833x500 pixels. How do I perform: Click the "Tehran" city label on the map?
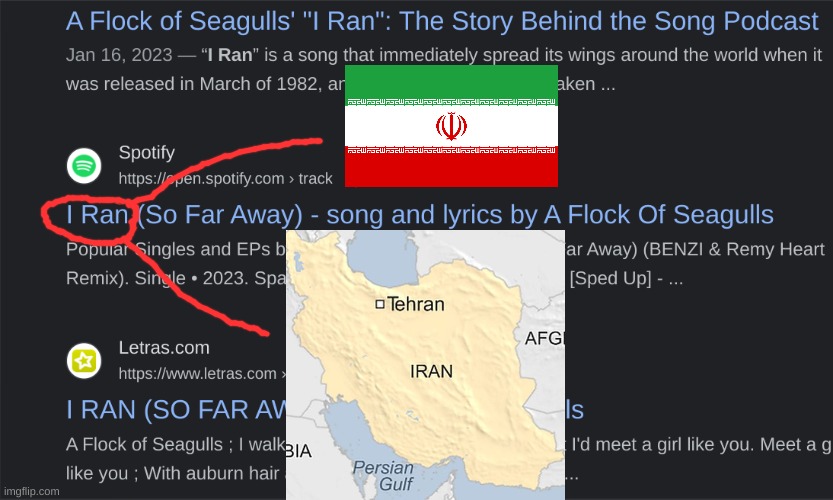coord(415,304)
